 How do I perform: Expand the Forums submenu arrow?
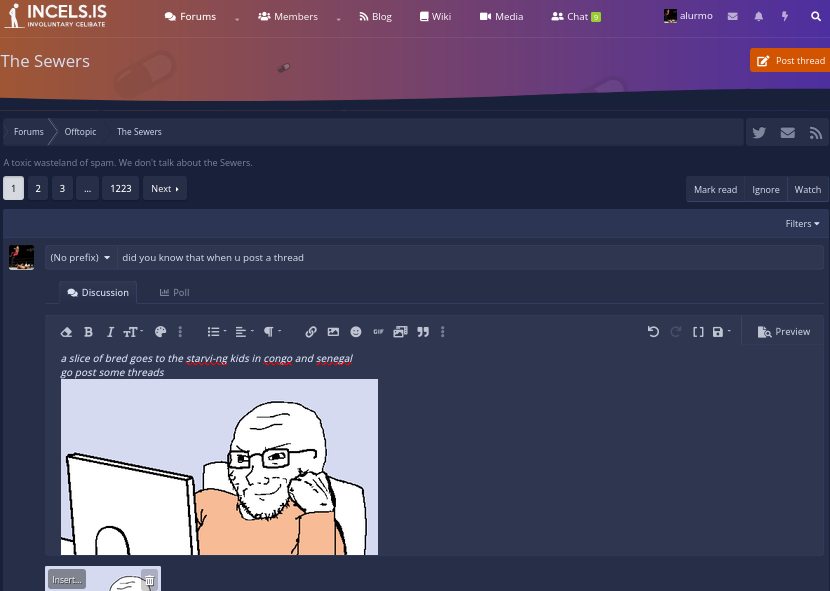237,18
